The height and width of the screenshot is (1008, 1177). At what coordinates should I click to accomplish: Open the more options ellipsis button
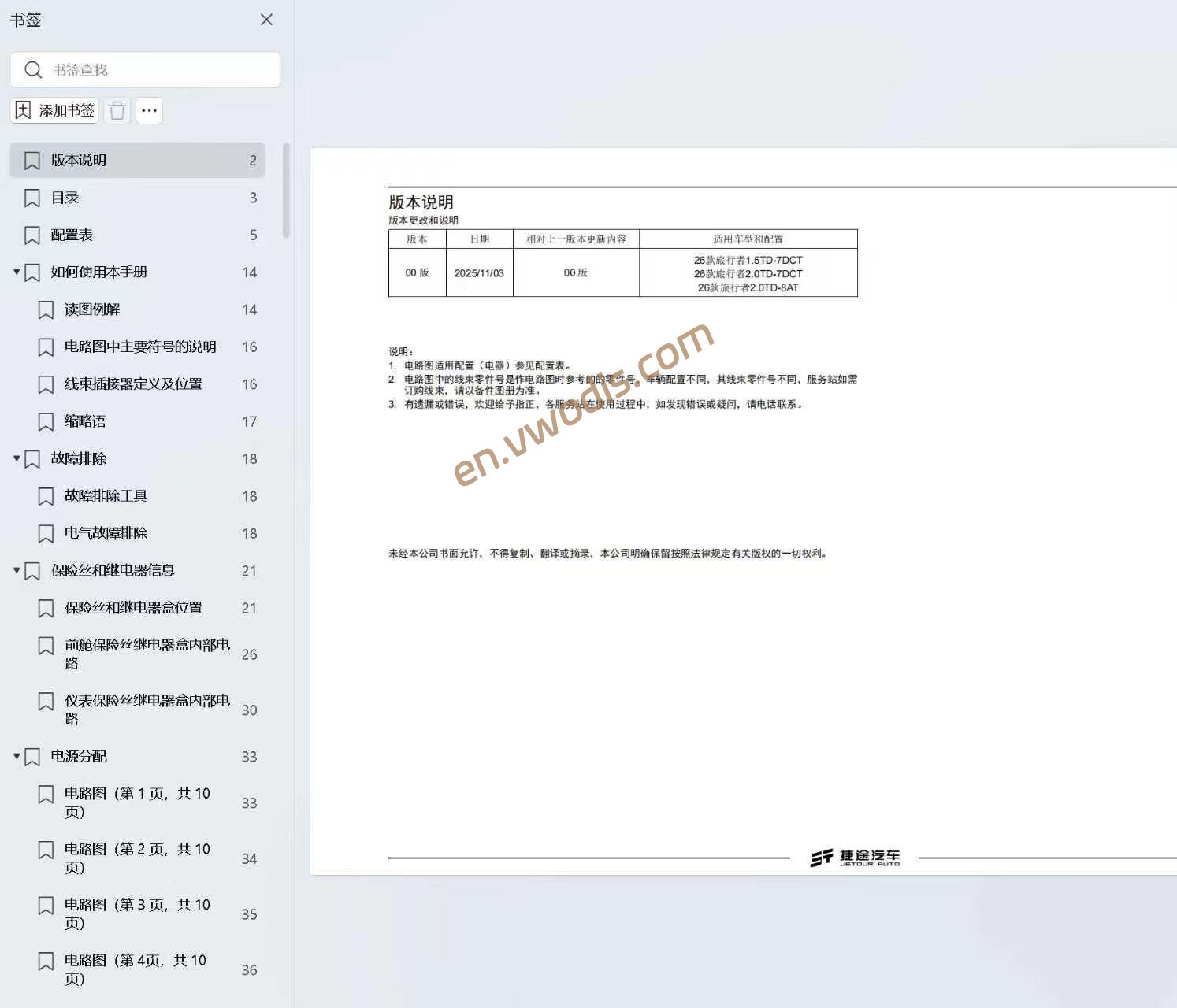tap(150, 110)
